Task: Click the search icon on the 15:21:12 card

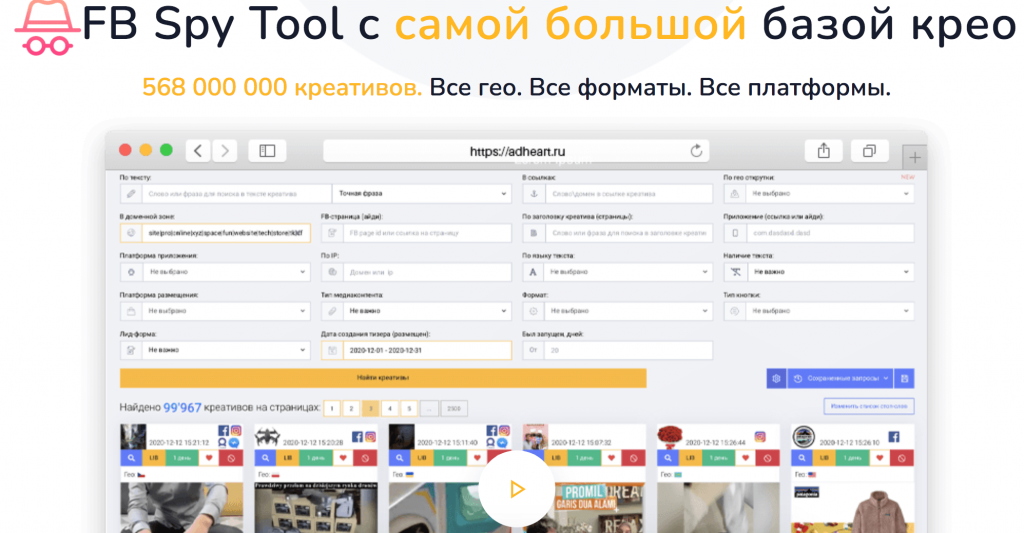Action: pyautogui.click(x=131, y=458)
